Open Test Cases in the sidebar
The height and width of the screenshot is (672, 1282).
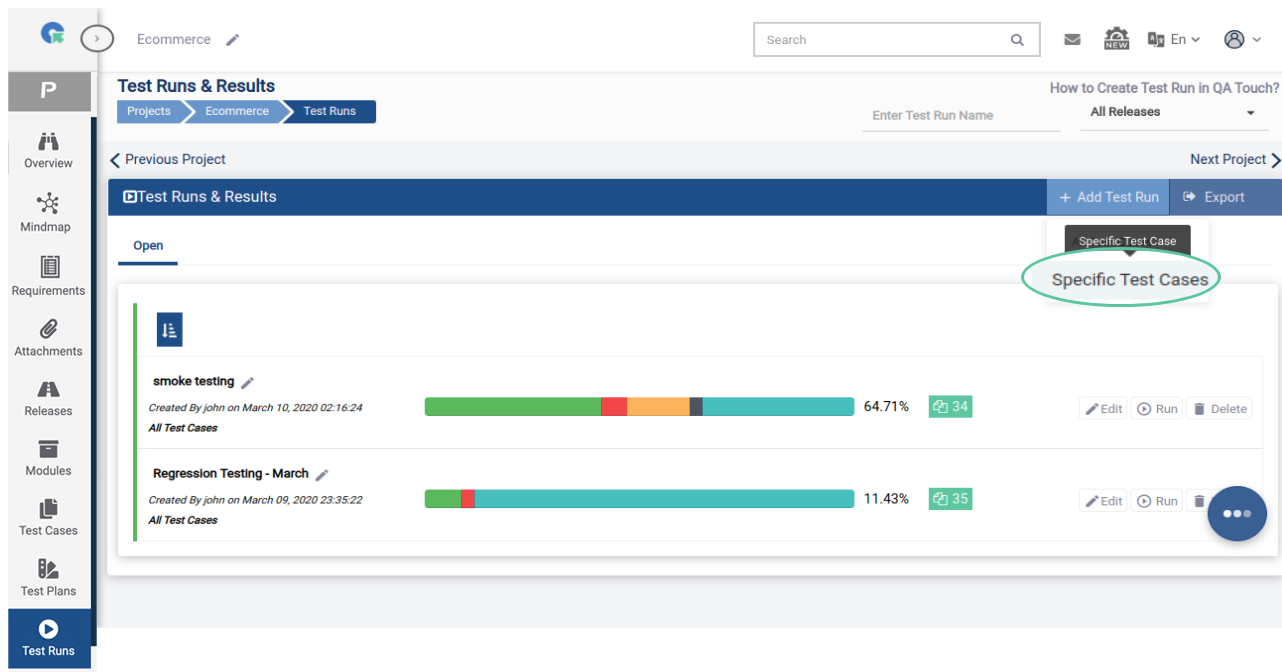(x=48, y=518)
